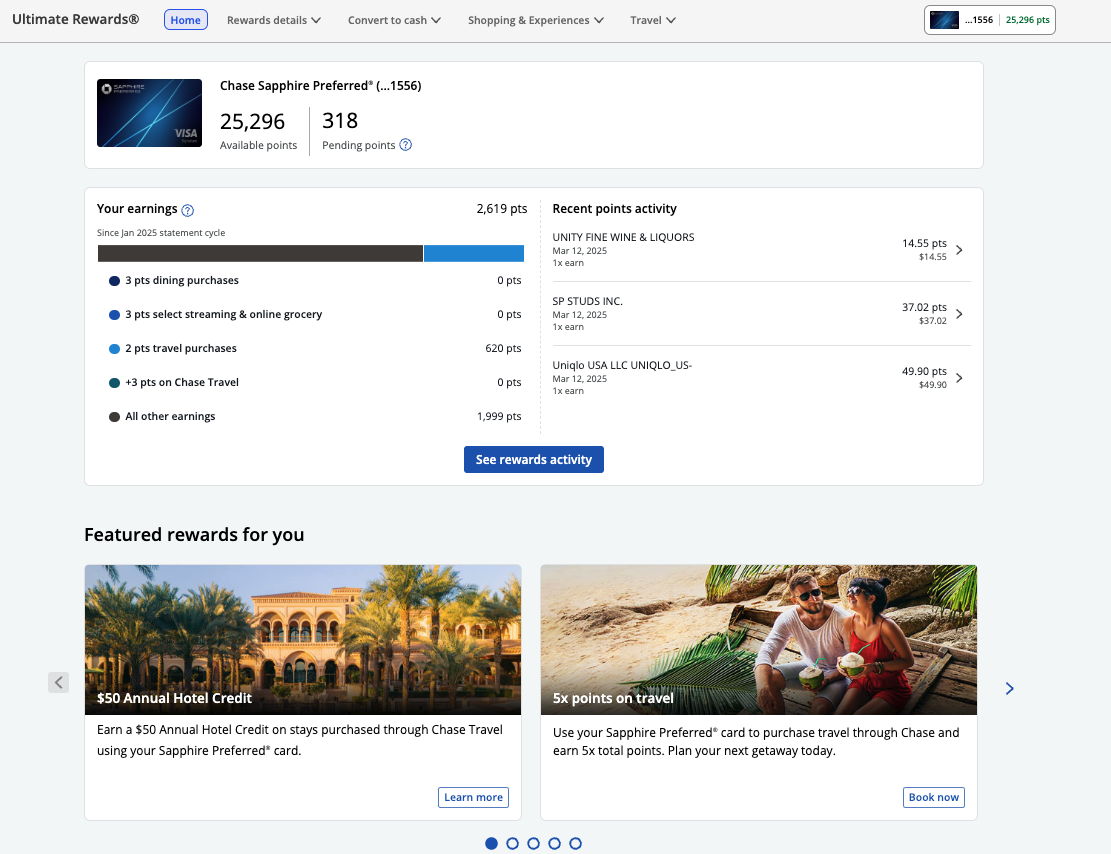Click Book now on travel card
This screenshot has width=1111, height=854.
point(934,797)
